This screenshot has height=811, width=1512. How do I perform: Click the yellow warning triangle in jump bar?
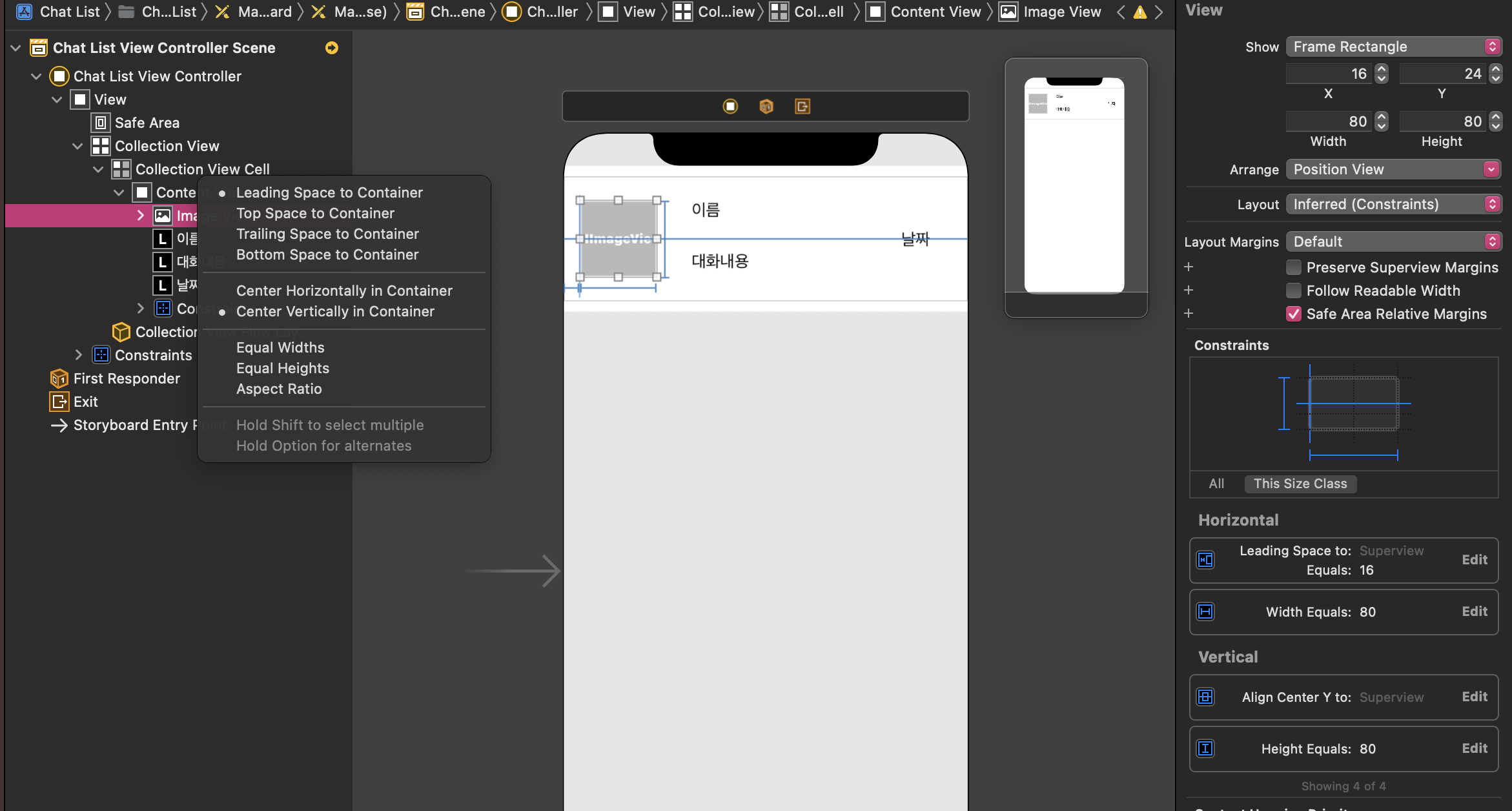[1140, 12]
